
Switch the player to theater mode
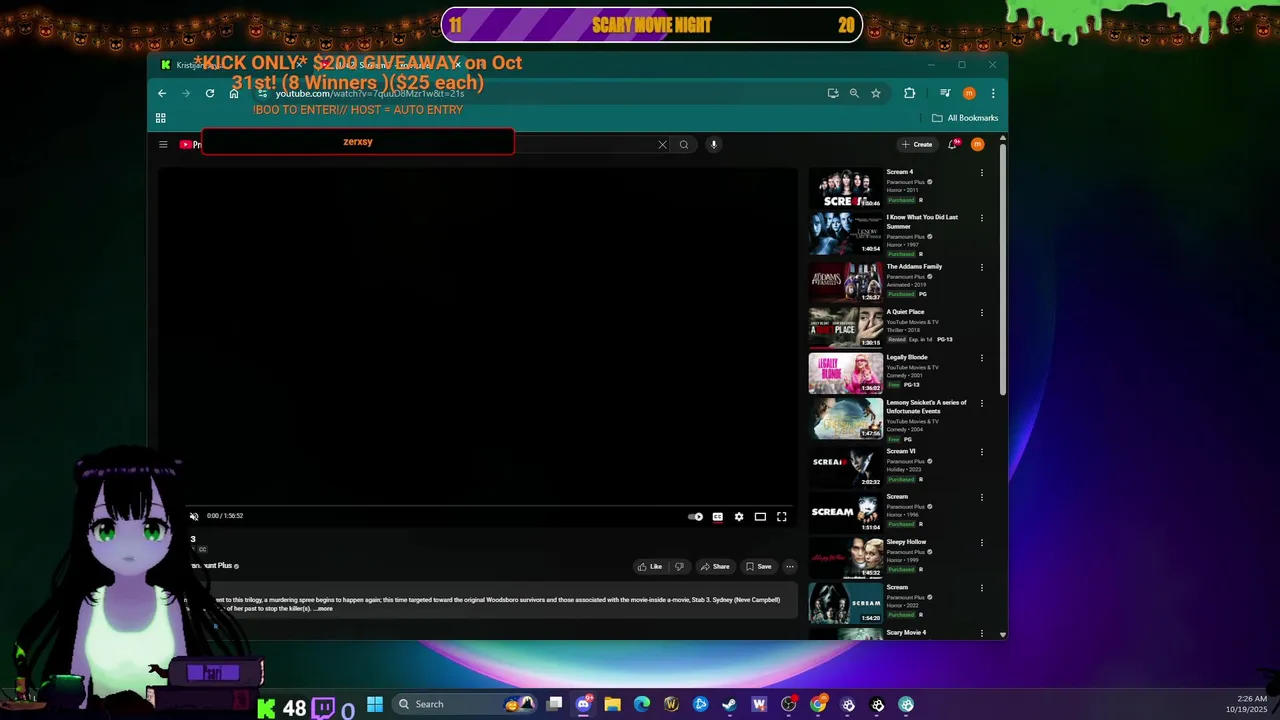pos(760,517)
